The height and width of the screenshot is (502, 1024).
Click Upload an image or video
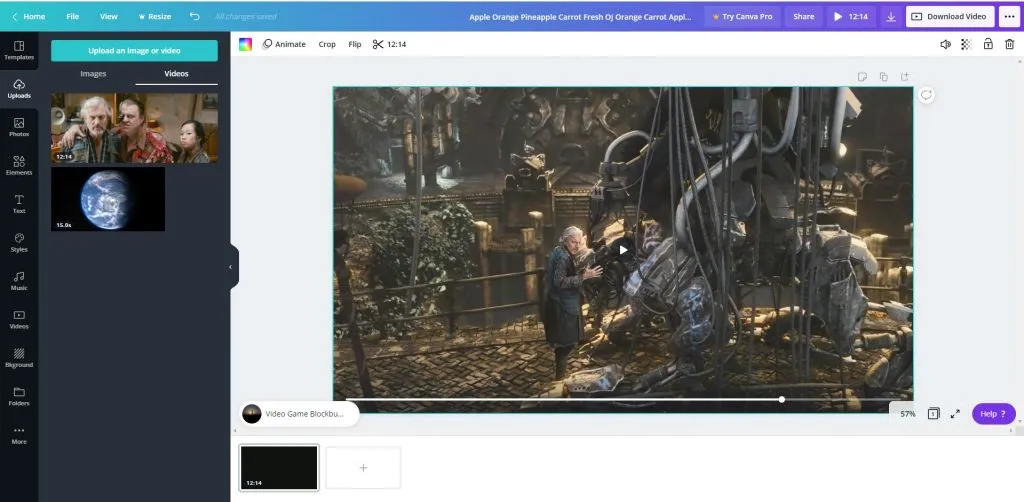click(x=134, y=50)
